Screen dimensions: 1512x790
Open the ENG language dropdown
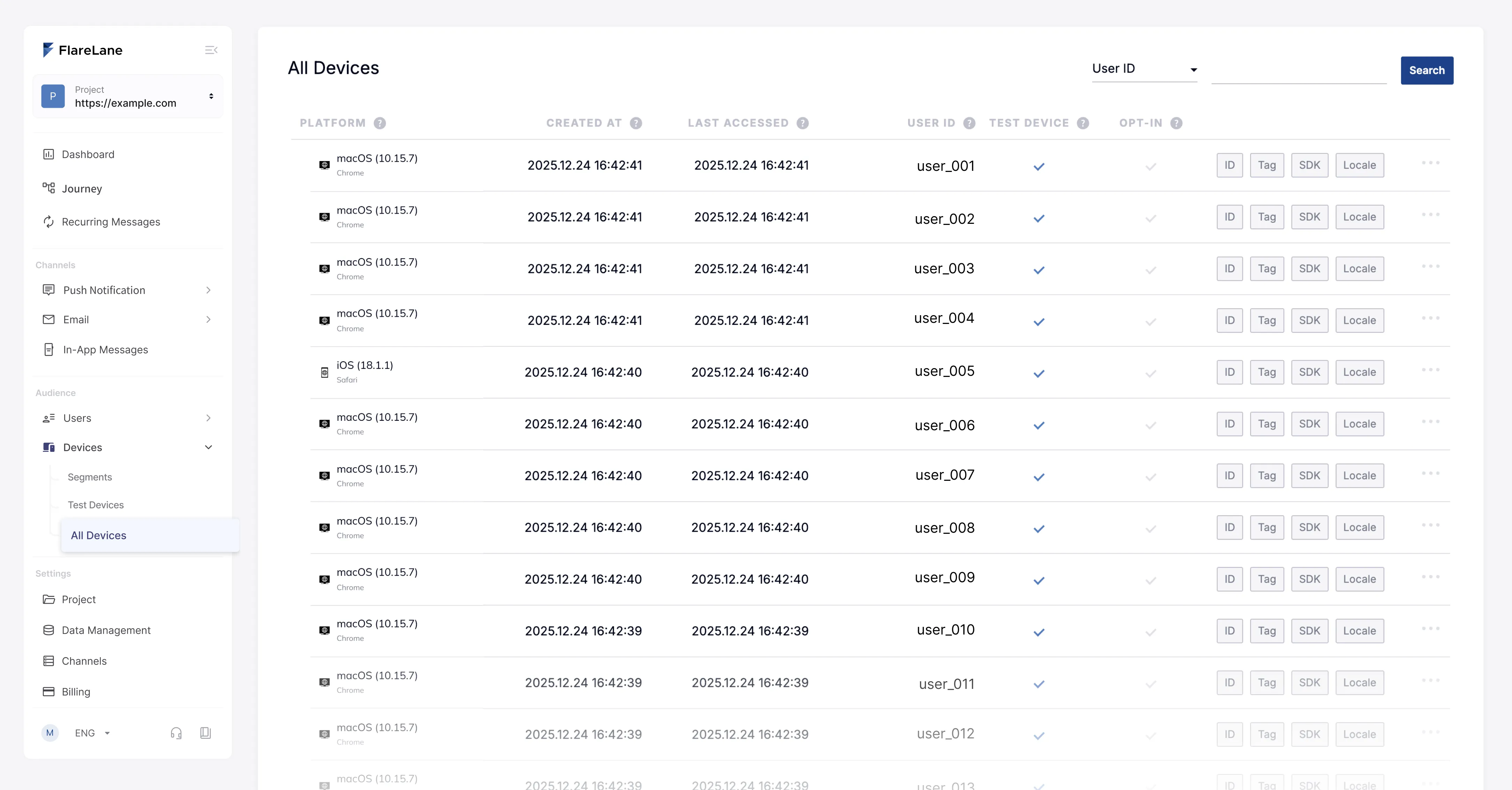(x=93, y=732)
